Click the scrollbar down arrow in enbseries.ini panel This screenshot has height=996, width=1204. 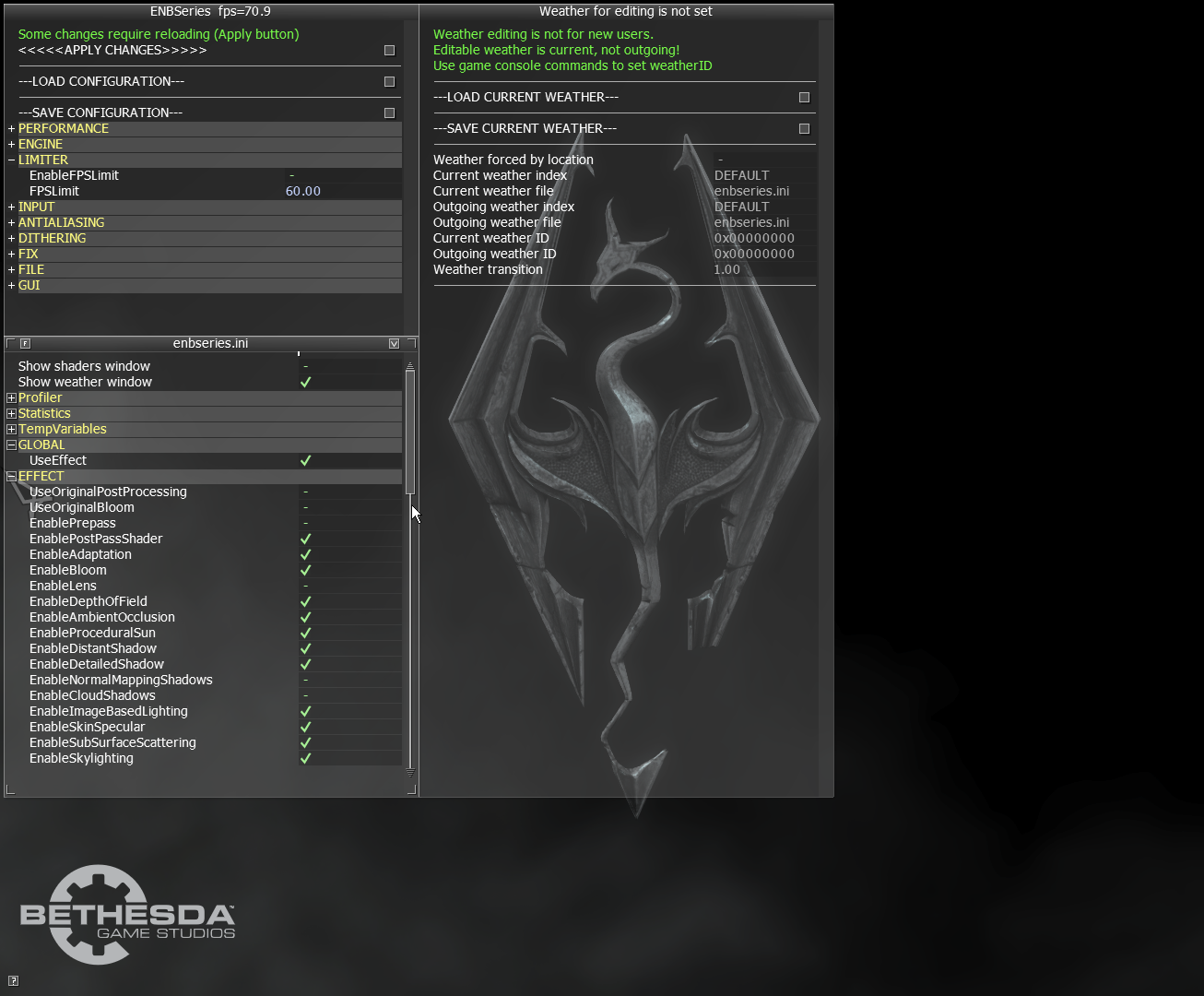[410, 771]
